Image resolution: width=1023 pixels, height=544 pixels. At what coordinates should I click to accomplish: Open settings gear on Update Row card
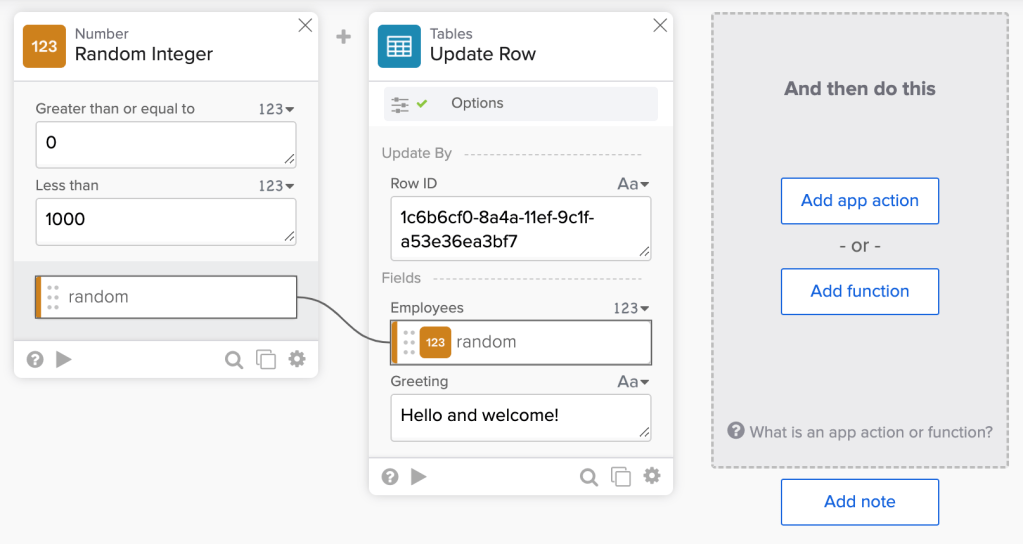[652, 476]
